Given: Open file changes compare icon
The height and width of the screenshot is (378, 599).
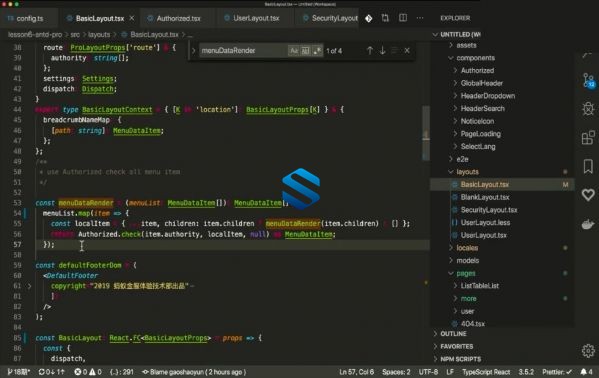Looking at the screenshot, I should point(385,18).
